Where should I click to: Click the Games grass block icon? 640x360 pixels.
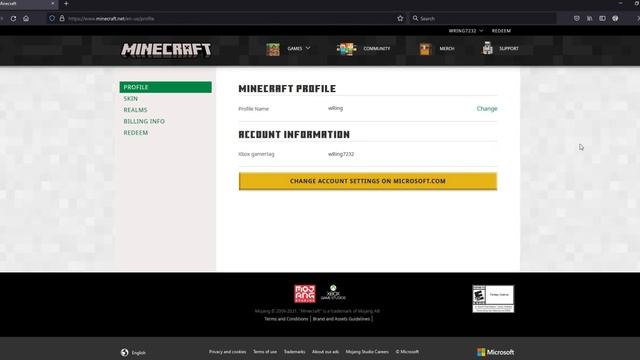point(273,49)
